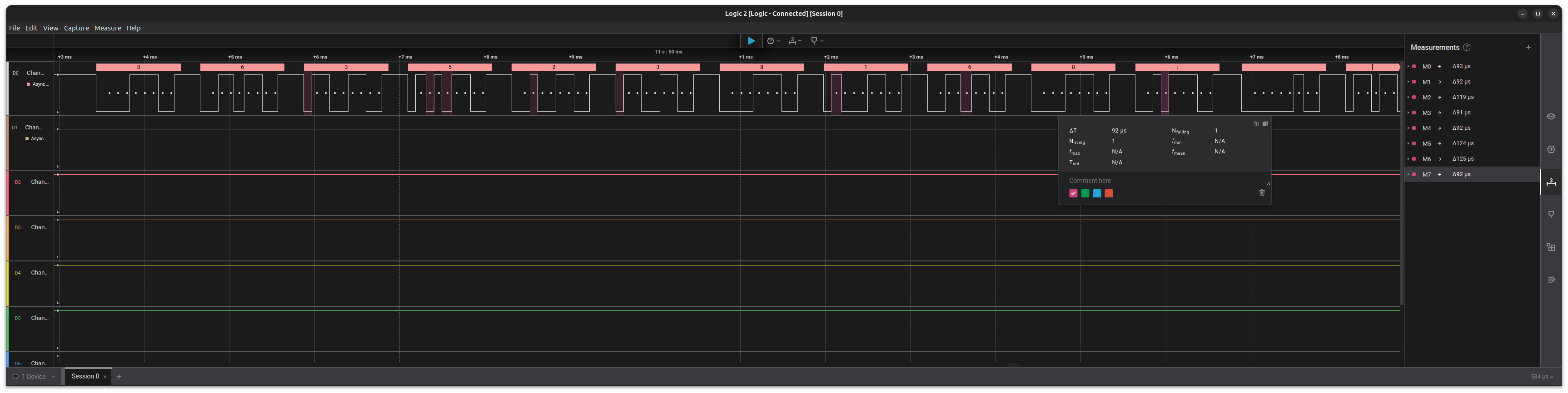Open the Measure menu
This screenshot has width=1568, height=393.
(107, 28)
